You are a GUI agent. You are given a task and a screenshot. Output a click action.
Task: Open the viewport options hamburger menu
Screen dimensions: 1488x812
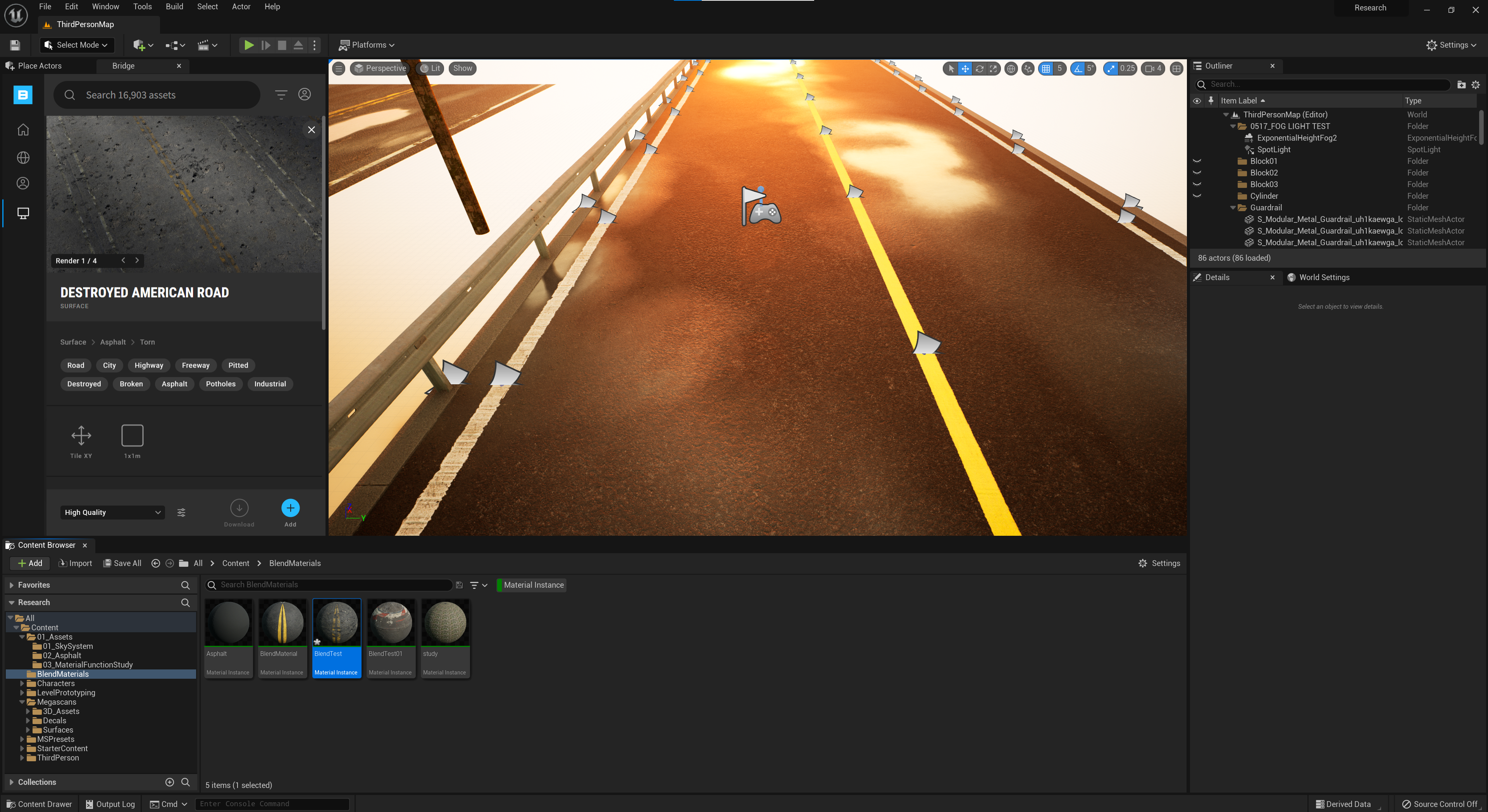pyautogui.click(x=339, y=68)
